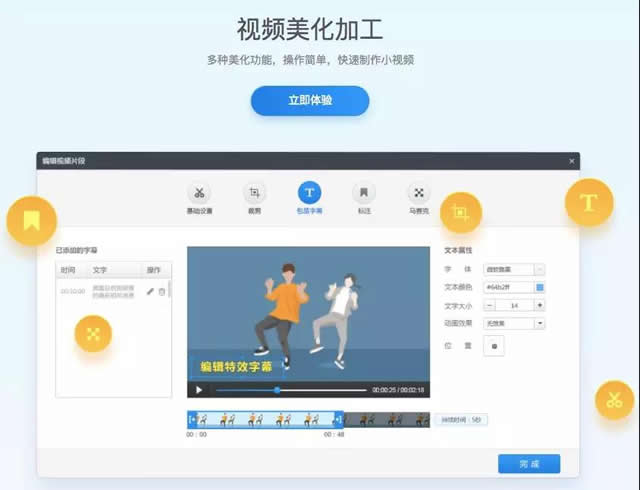Open the 基础设置 scissors tool
The image size is (640, 490).
tap(200, 193)
